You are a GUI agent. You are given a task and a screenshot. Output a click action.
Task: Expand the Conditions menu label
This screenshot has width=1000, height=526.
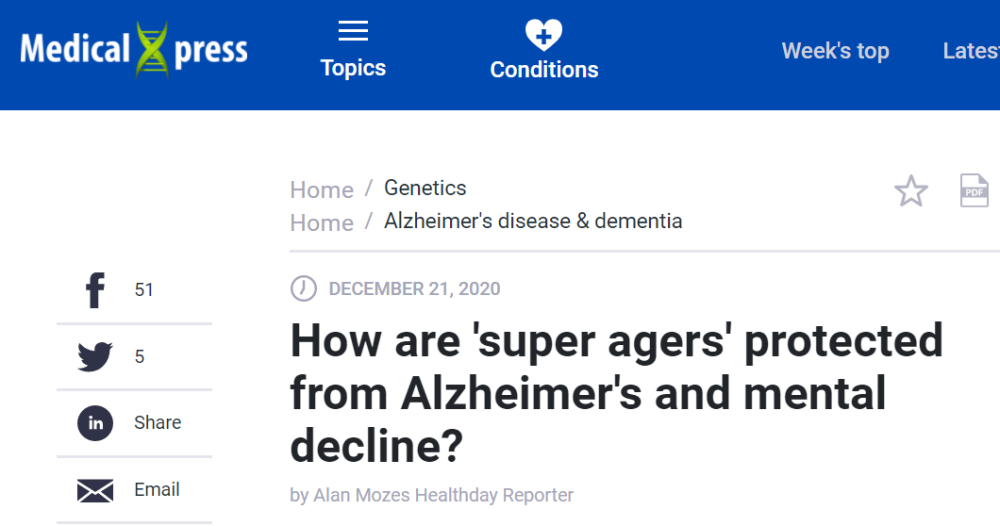tap(544, 70)
